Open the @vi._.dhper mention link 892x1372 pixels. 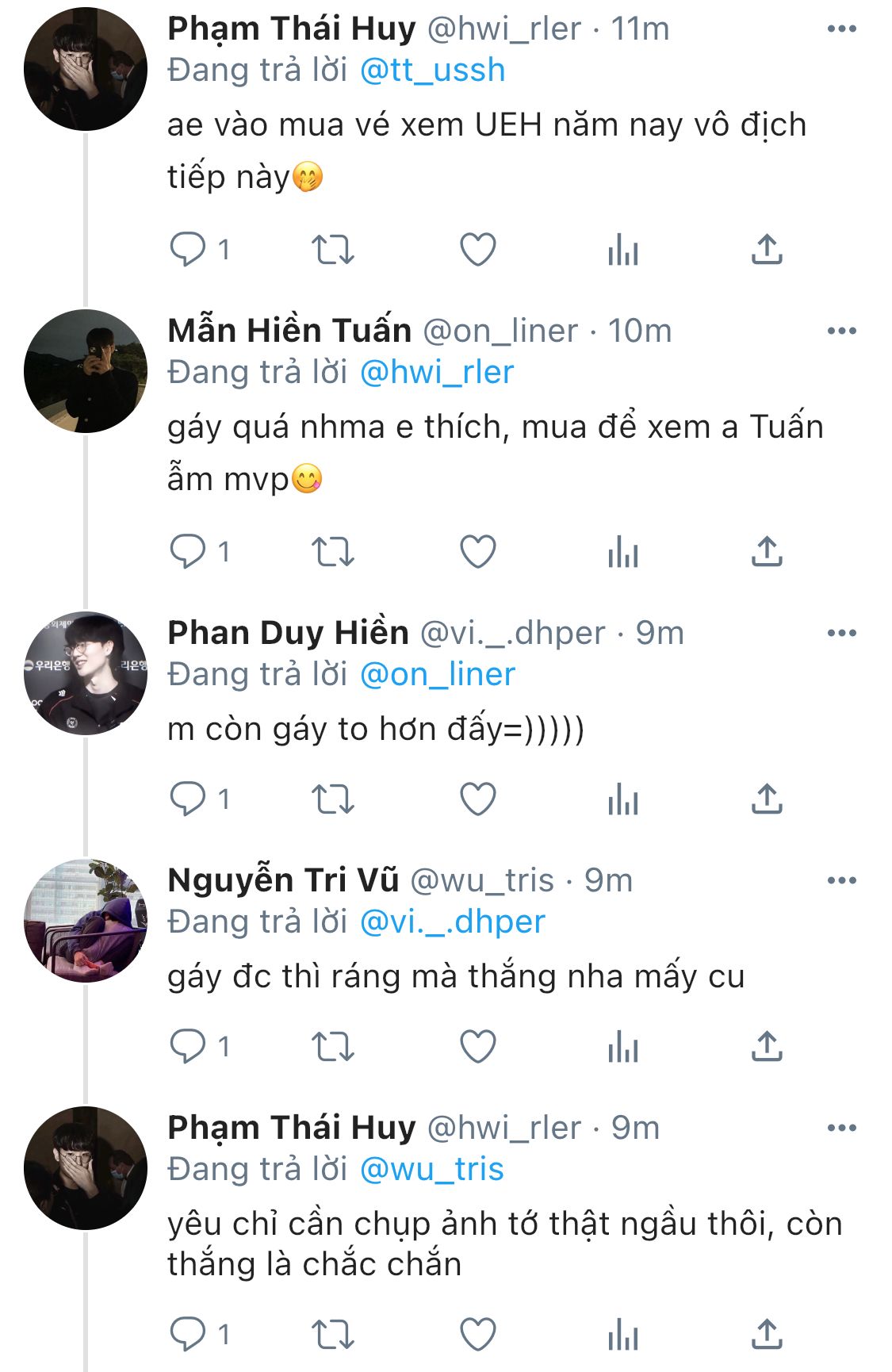(x=452, y=922)
